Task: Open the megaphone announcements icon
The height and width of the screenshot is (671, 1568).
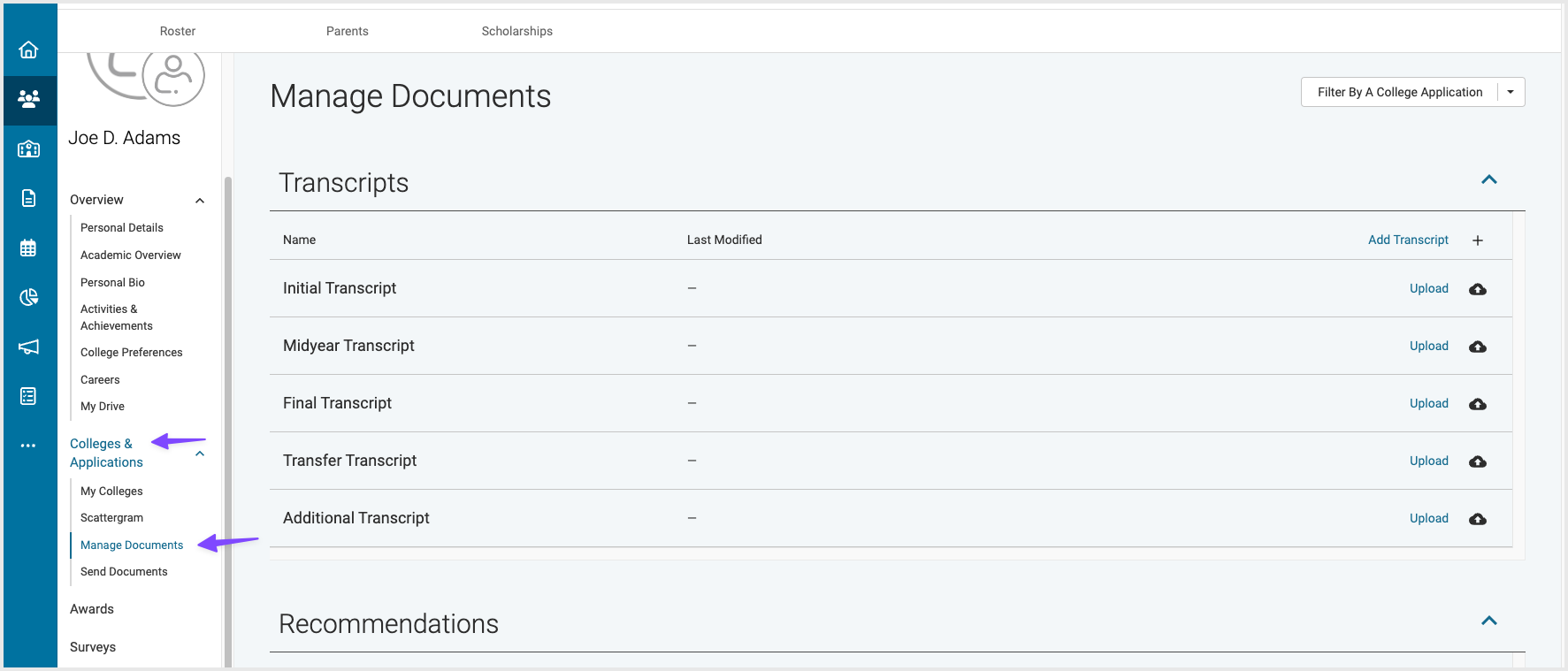Action: 28,347
